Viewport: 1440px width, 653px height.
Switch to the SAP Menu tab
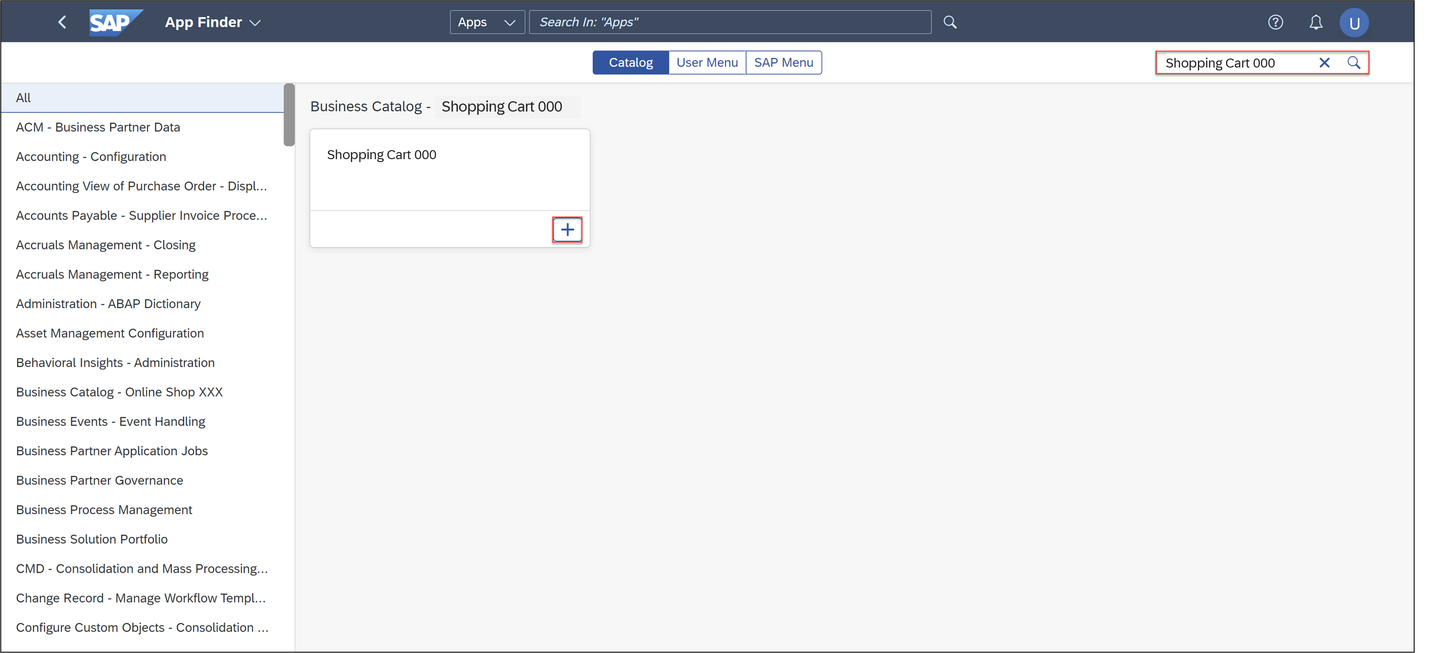click(x=784, y=62)
